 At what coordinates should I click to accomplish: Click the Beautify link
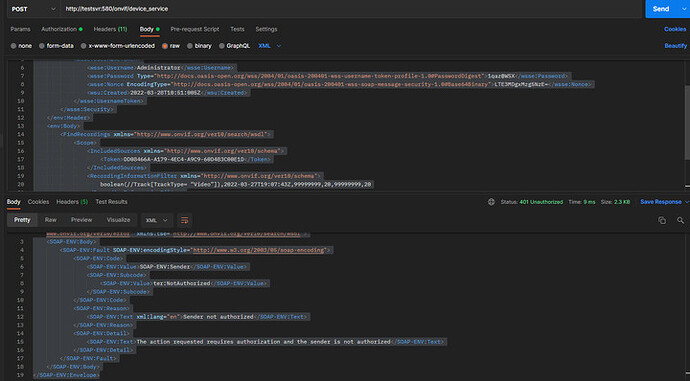pyautogui.click(x=675, y=46)
